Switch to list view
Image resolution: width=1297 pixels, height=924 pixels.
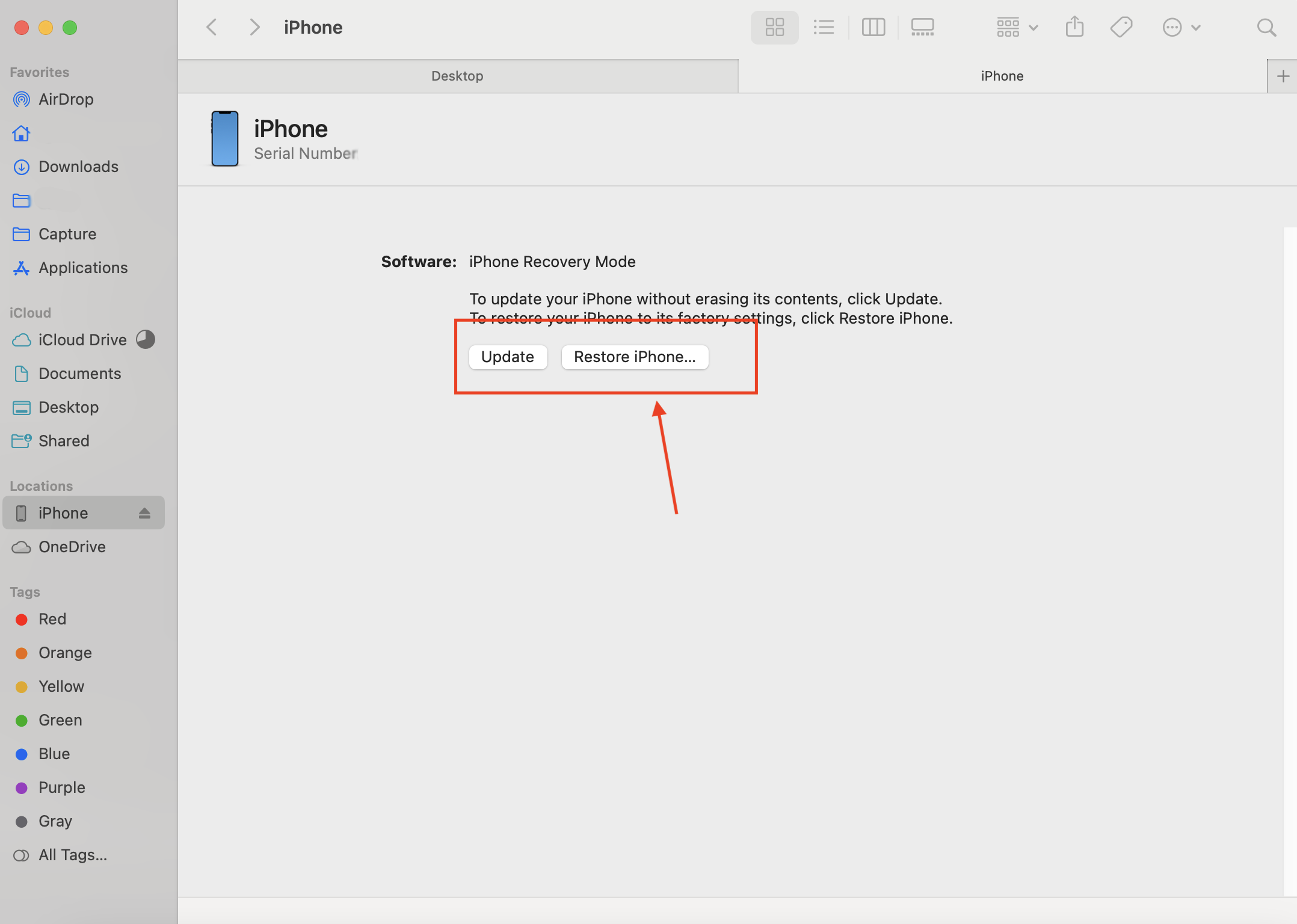click(x=824, y=27)
